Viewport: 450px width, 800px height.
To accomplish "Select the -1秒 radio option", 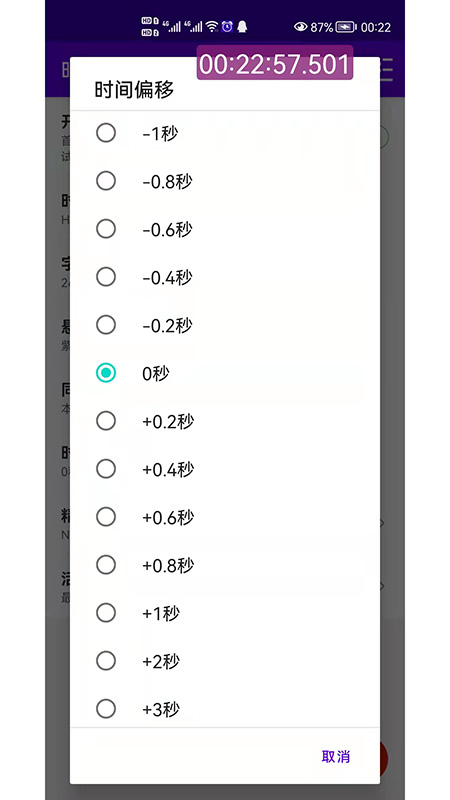I will pyautogui.click(x=224, y=134).
